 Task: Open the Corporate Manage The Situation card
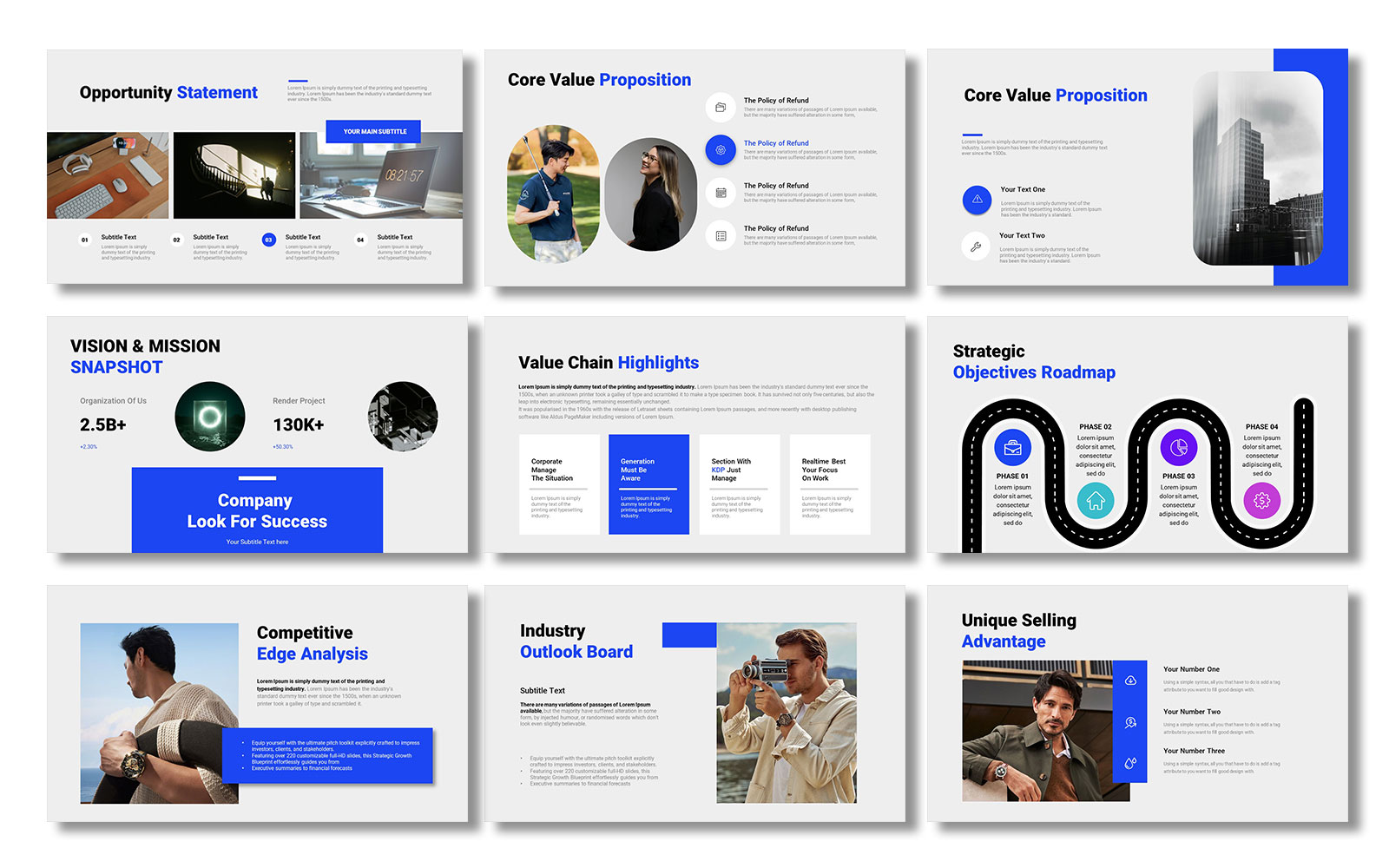[559, 484]
